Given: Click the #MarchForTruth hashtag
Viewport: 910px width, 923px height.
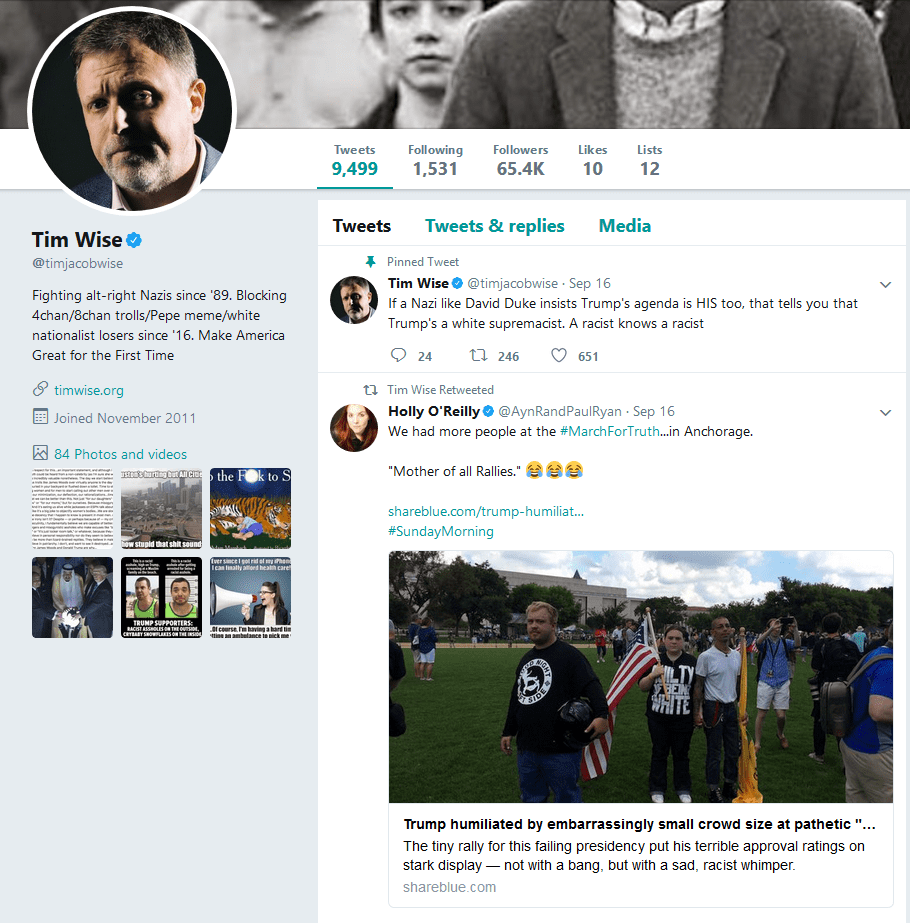Looking at the screenshot, I should (610, 431).
